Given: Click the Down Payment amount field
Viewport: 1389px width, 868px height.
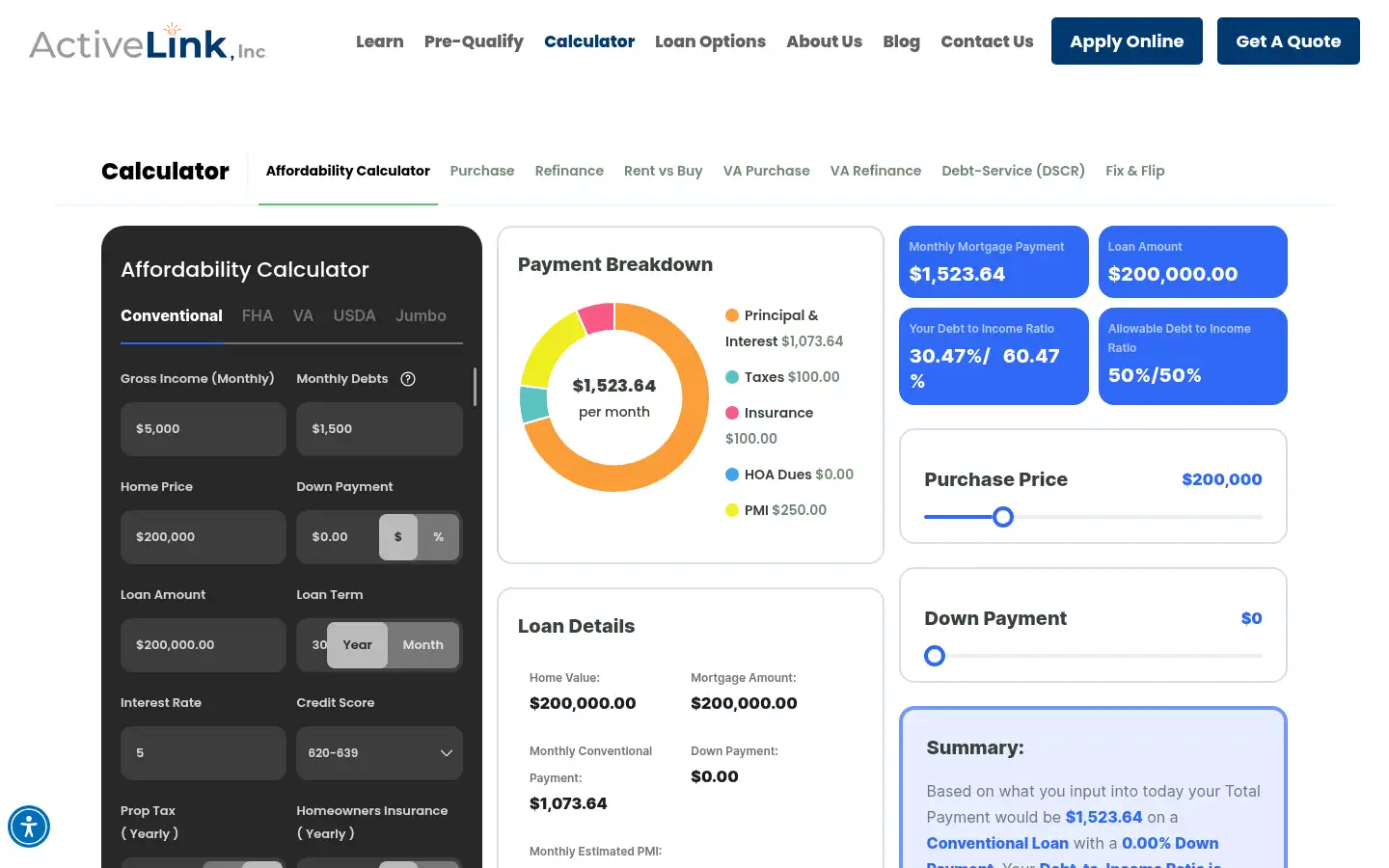Looking at the screenshot, I should pyautogui.click(x=338, y=537).
